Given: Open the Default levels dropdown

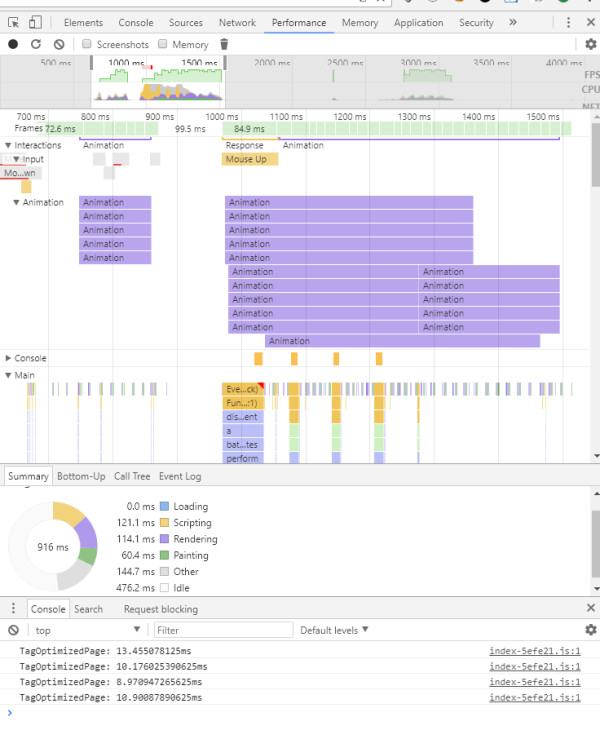Looking at the screenshot, I should [x=334, y=630].
